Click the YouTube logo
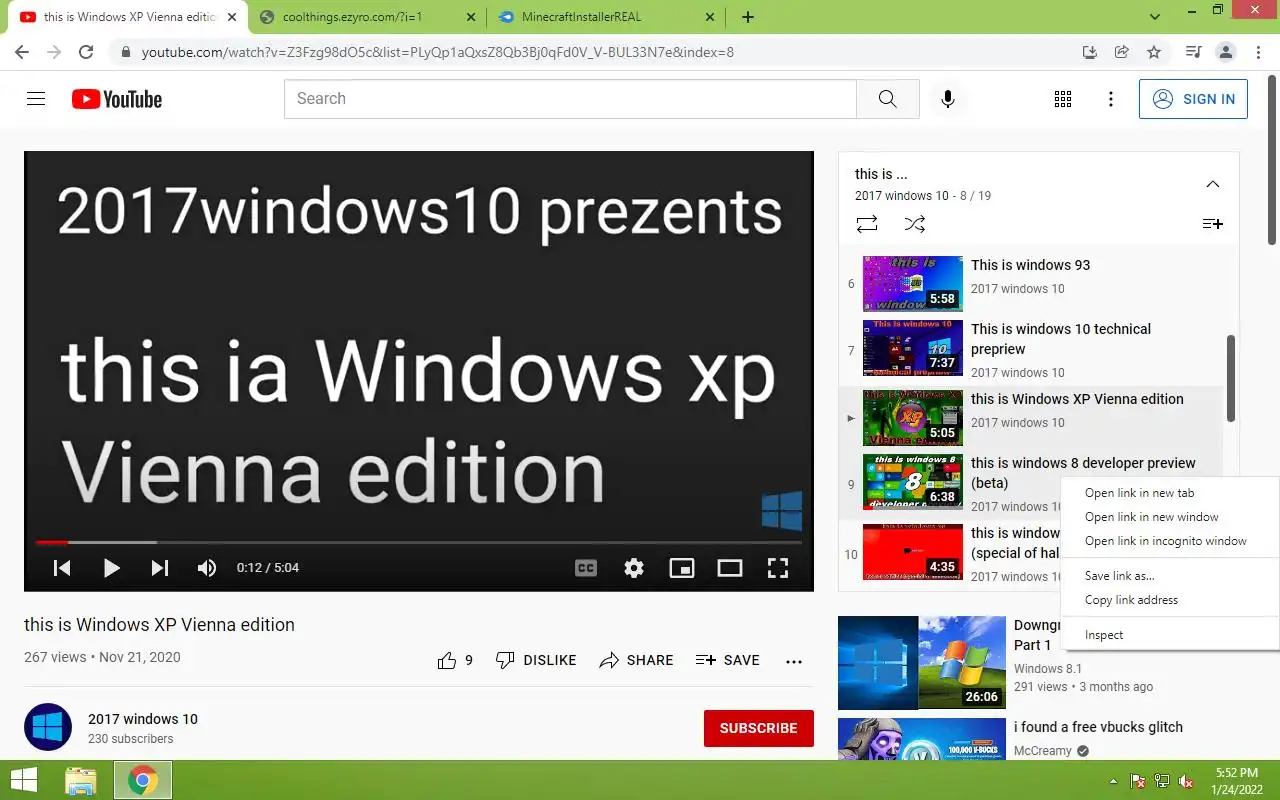The image size is (1280, 800). [x=117, y=99]
